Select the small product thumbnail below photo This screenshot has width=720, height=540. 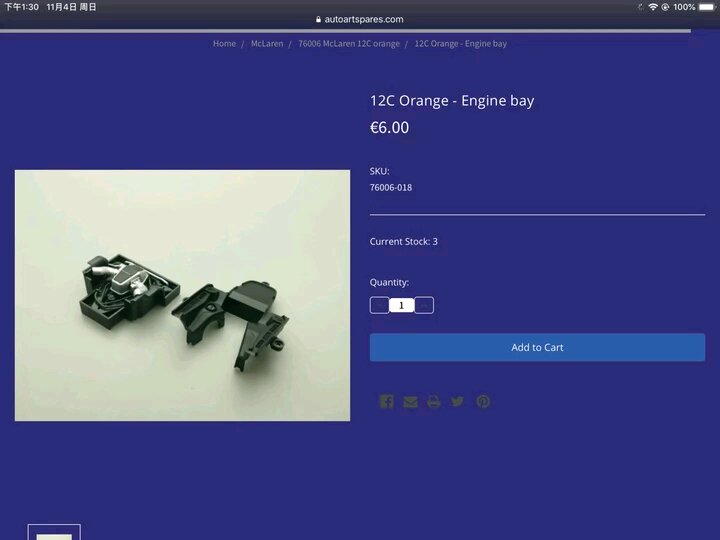pos(54,532)
